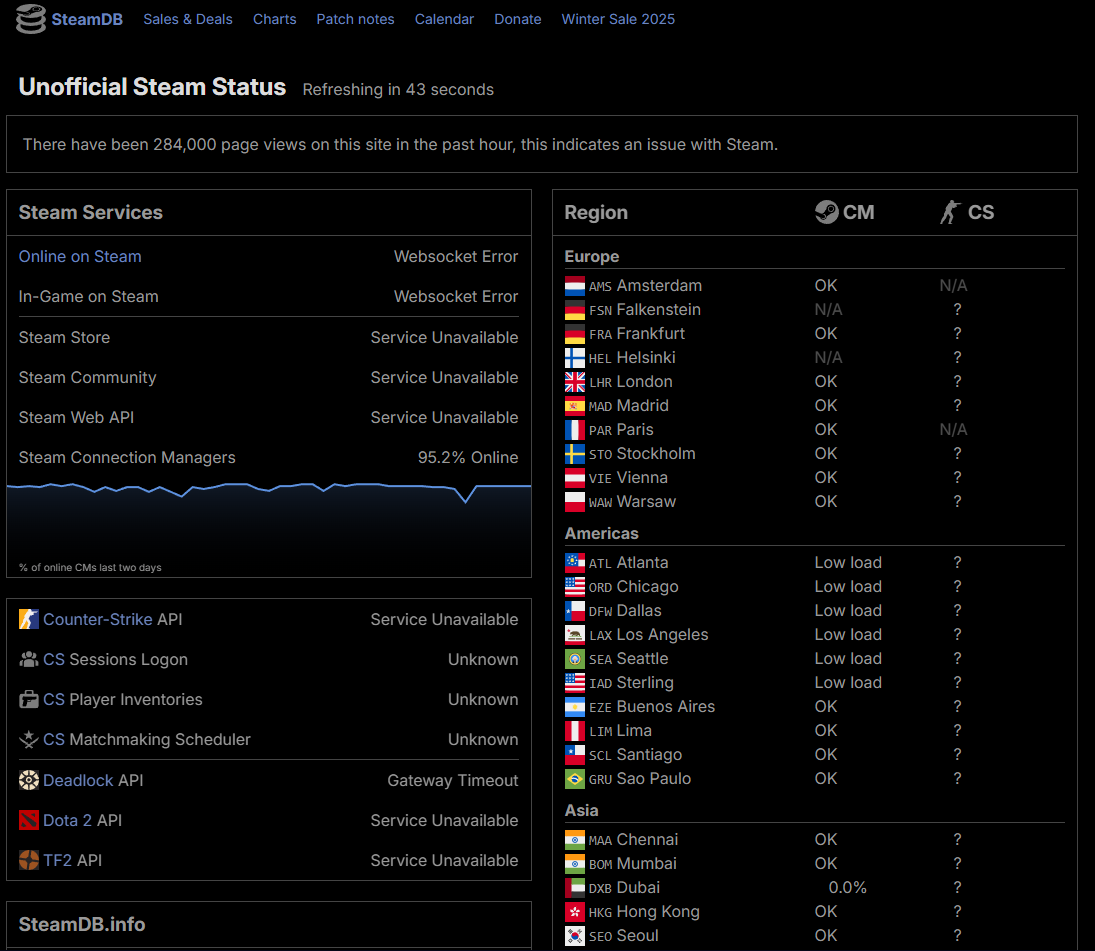Click the Warsaw region row name
Image resolution: width=1095 pixels, height=951 pixels.
pyautogui.click(x=647, y=501)
